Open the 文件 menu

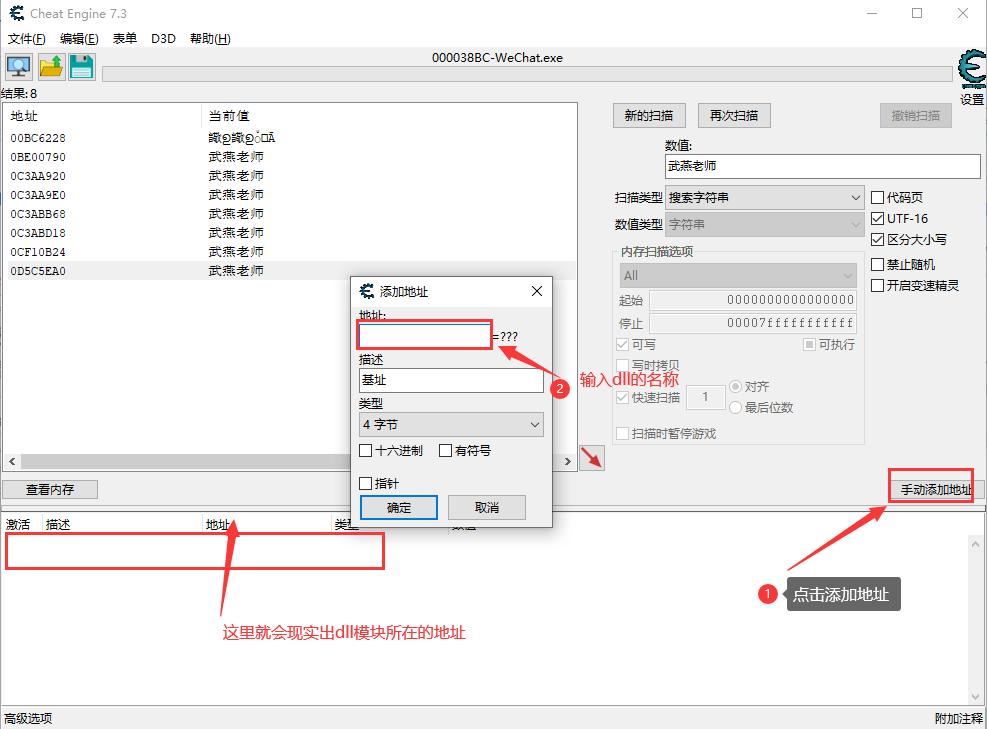(25, 38)
